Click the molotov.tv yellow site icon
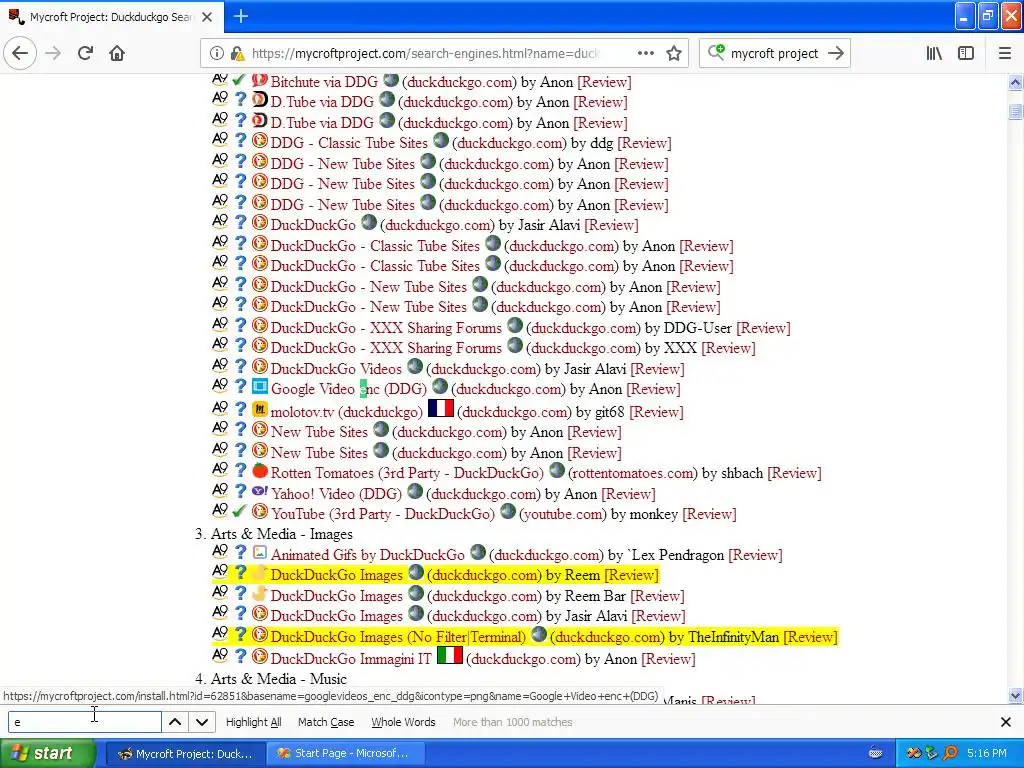 click(x=260, y=409)
